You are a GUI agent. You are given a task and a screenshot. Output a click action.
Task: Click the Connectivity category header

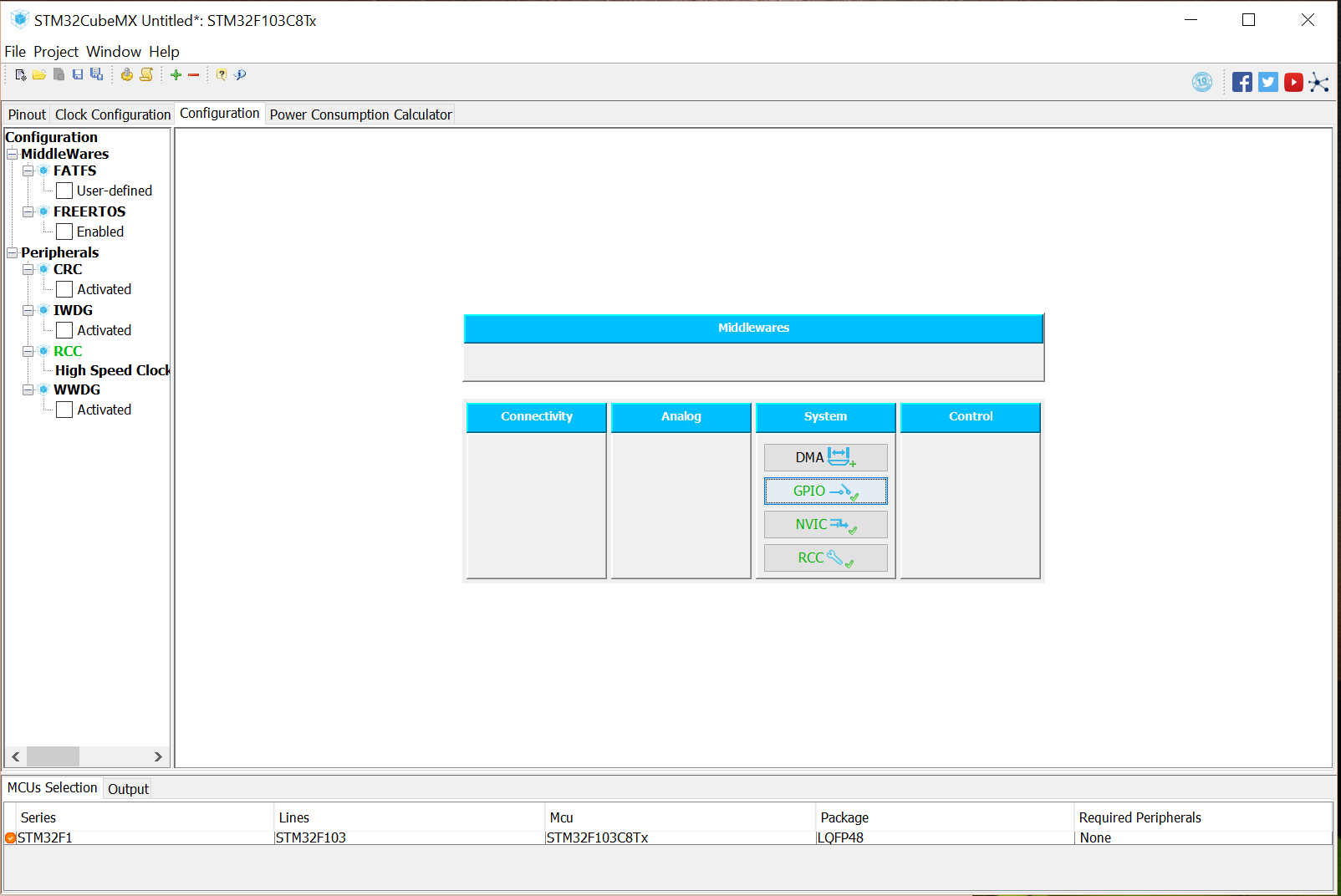pos(536,416)
